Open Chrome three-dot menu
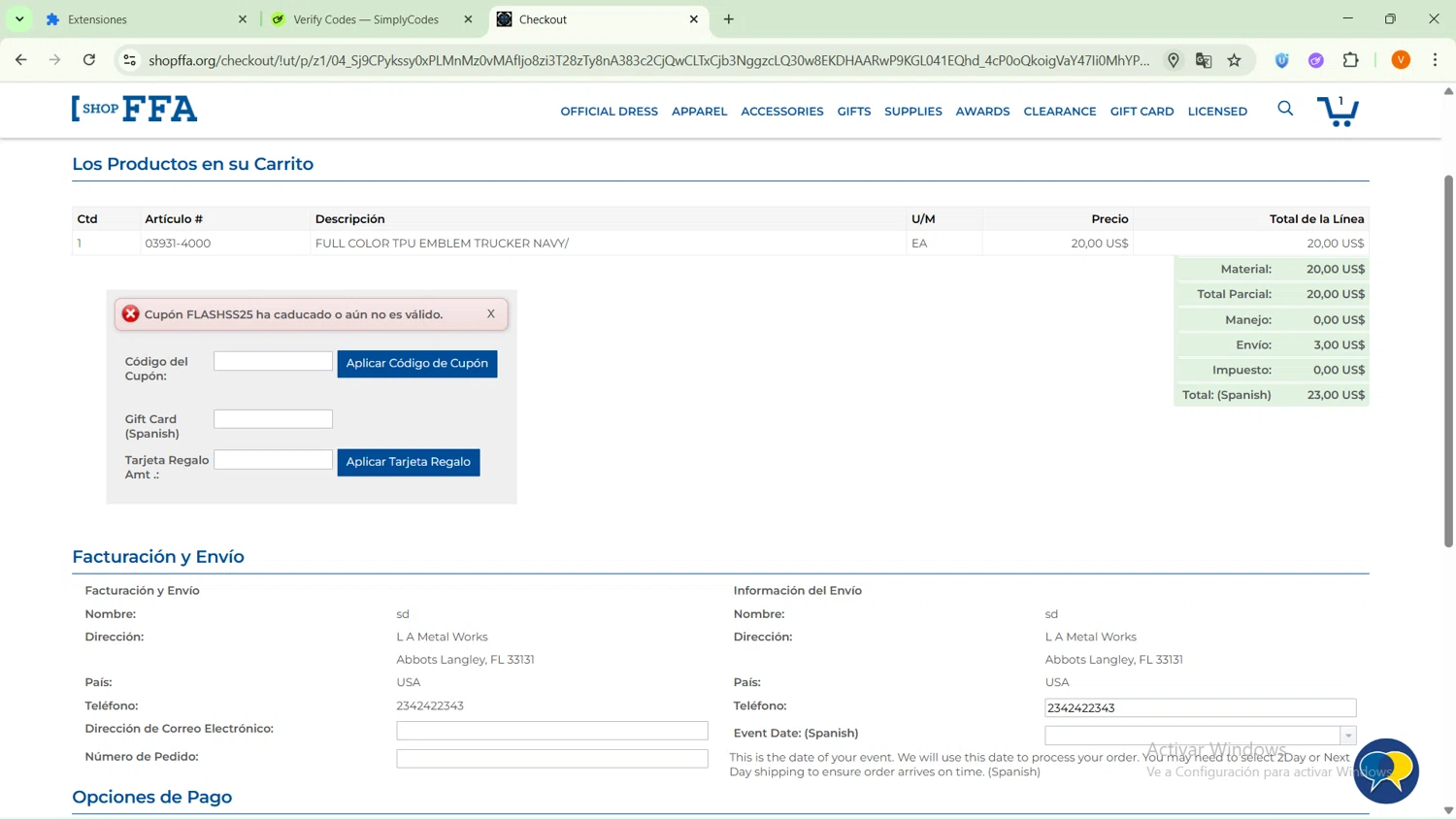The height and width of the screenshot is (819, 1456). point(1435,60)
